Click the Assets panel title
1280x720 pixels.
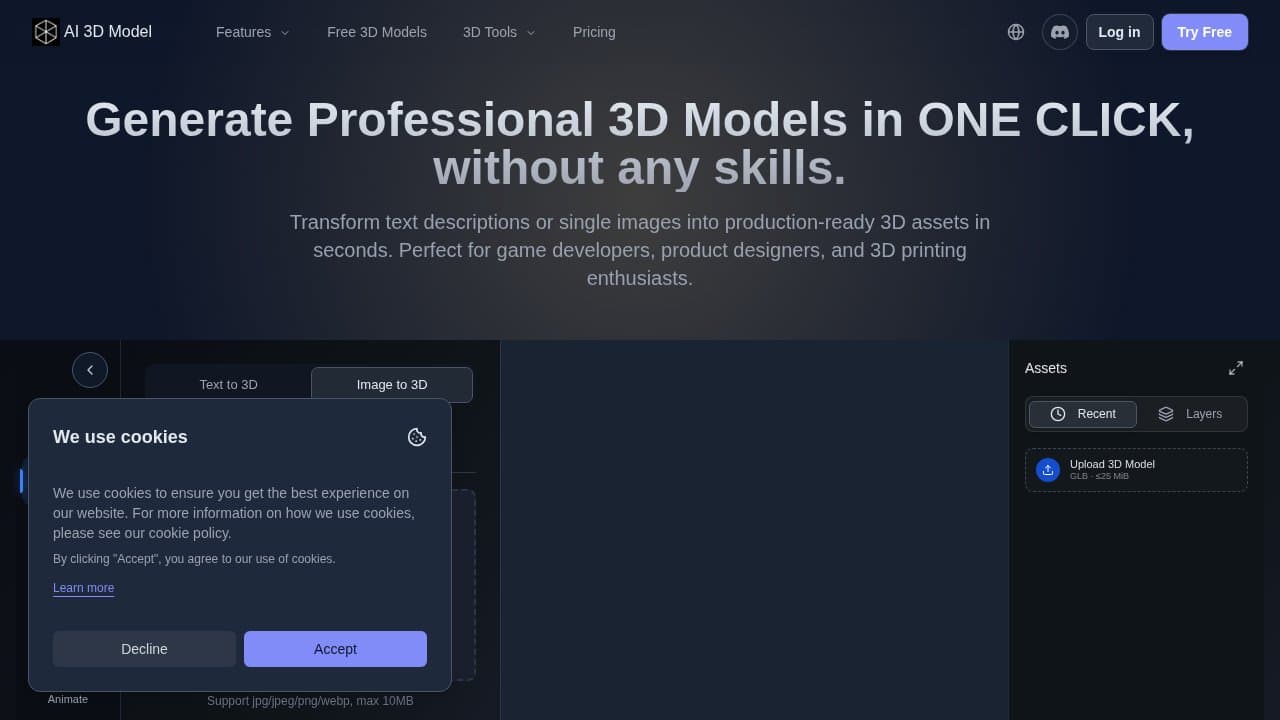(1046, 368)
